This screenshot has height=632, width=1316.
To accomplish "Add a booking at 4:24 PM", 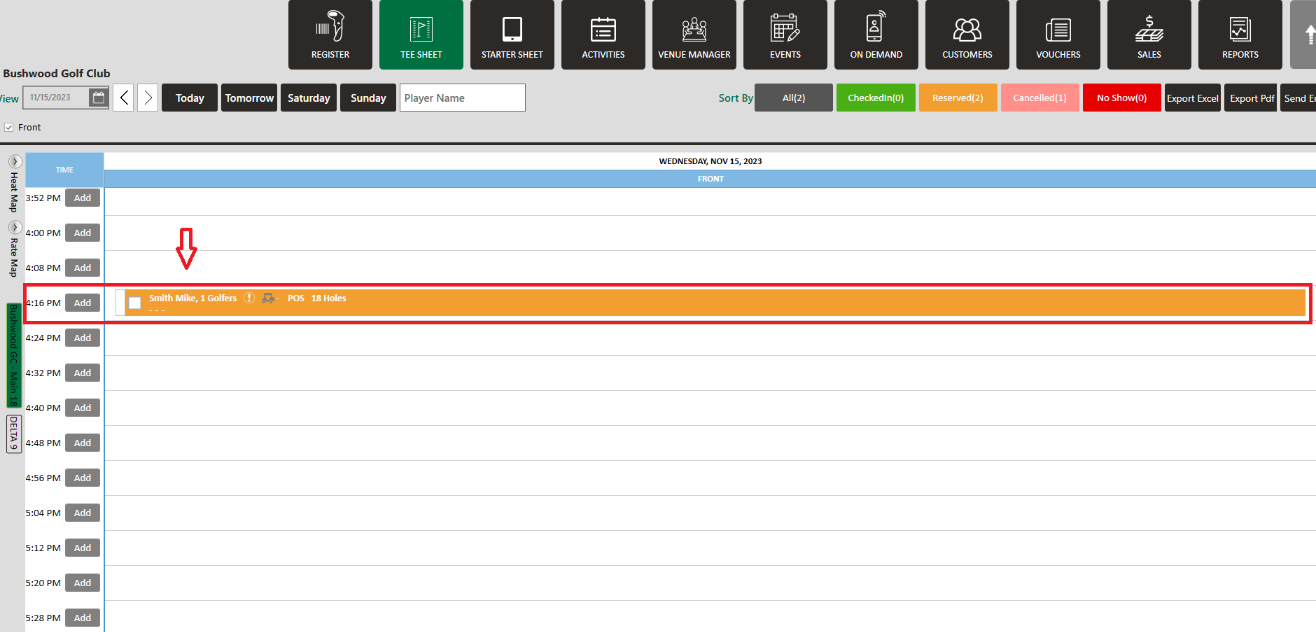I will click(82, 338).
